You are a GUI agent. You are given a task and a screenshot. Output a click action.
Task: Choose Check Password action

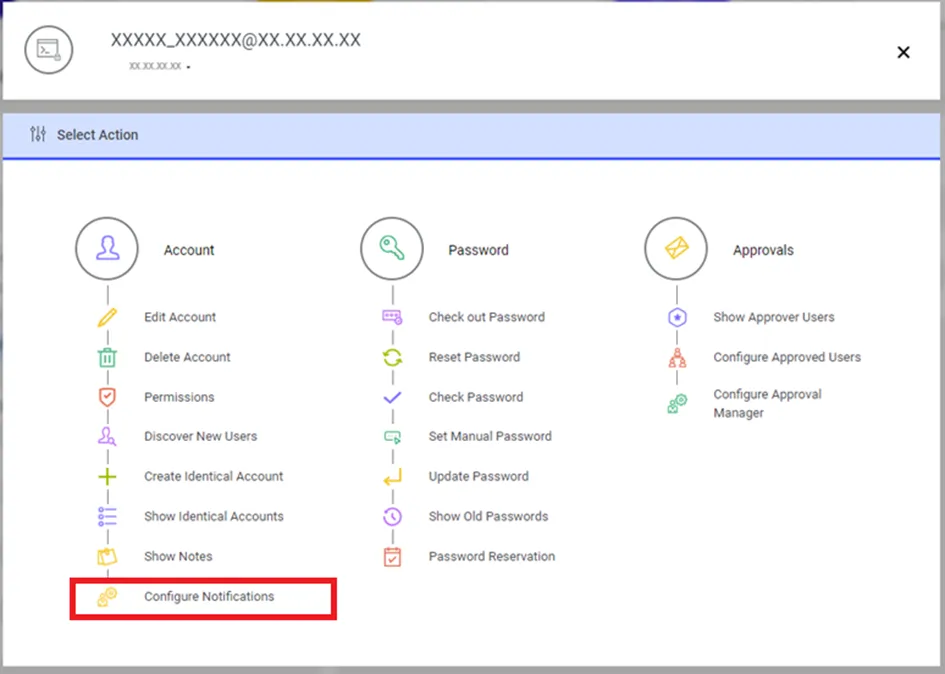coord(476,397)
